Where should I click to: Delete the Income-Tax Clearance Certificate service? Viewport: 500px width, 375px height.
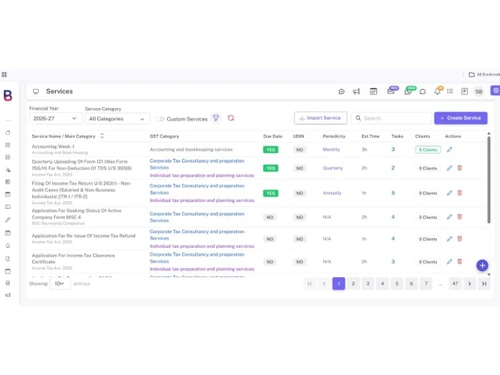(x=460, y=262)
